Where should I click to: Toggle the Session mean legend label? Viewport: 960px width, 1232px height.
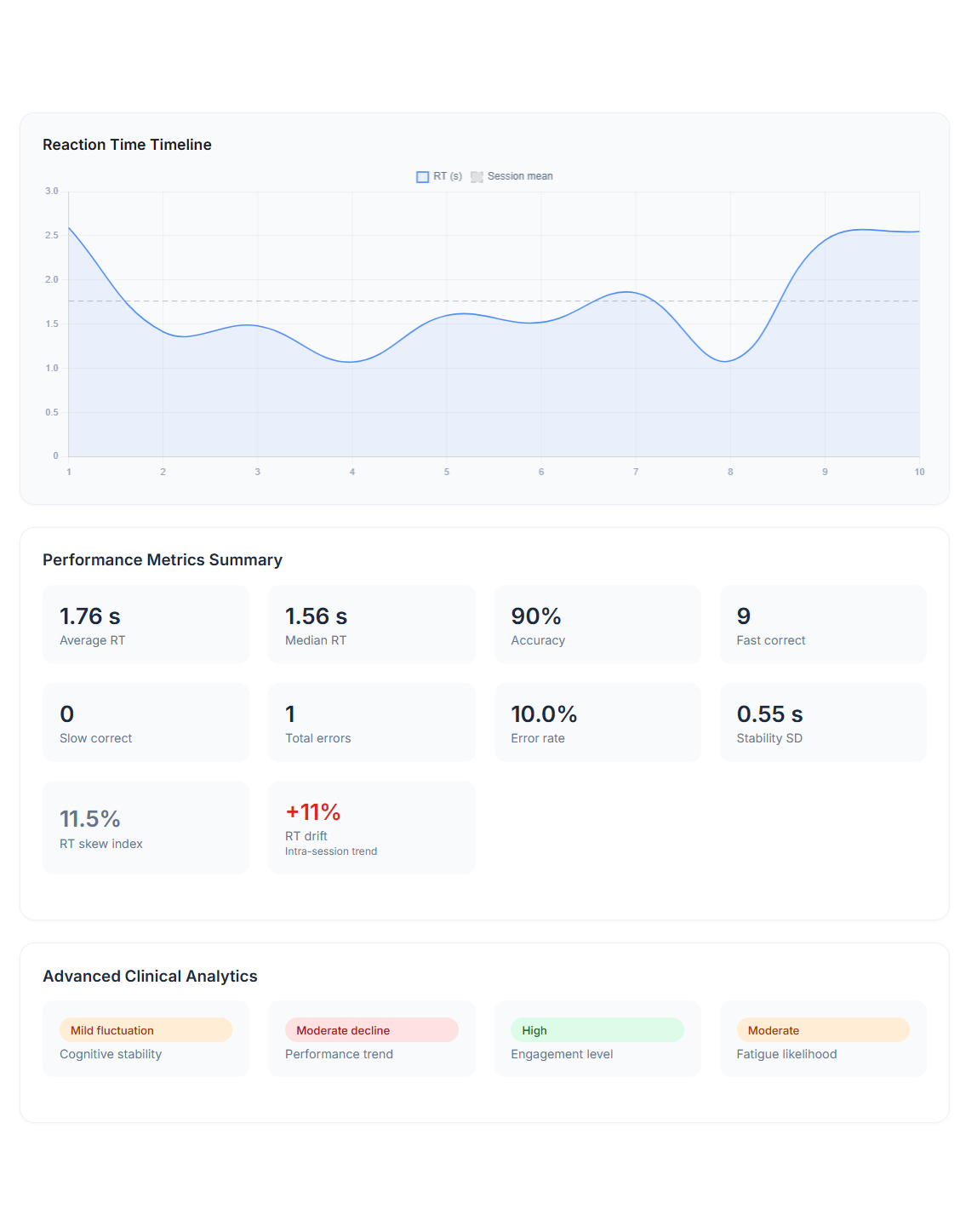(519, 176)
